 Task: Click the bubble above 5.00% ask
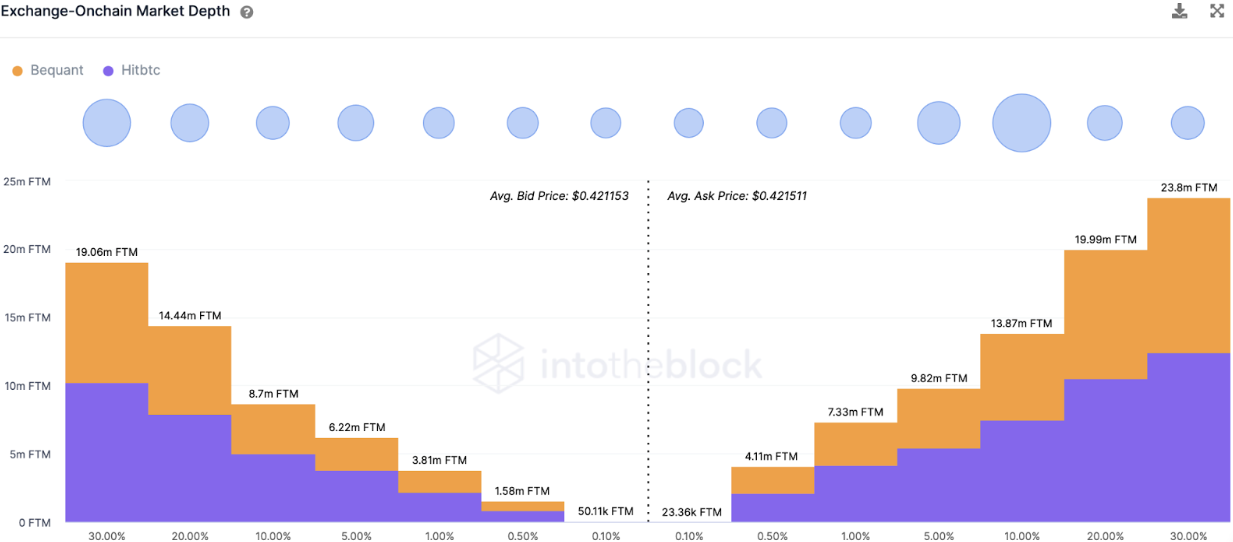tap(938, 123)
